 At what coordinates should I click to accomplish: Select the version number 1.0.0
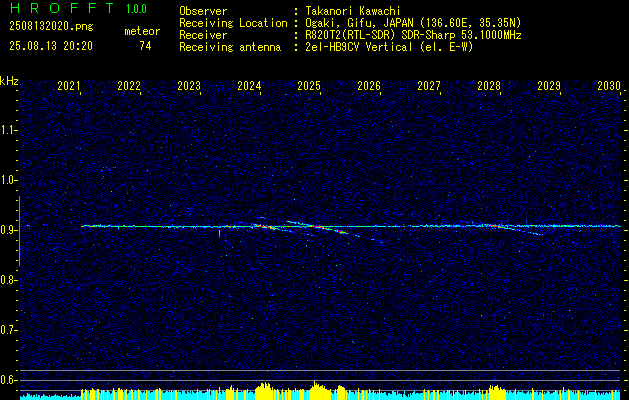136,9
